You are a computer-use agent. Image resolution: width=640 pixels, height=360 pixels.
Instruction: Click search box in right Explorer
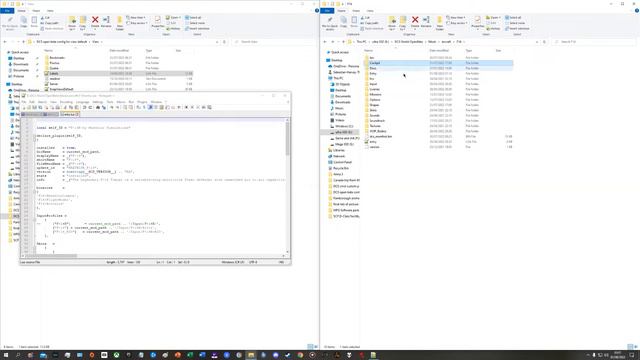(593, 42)
